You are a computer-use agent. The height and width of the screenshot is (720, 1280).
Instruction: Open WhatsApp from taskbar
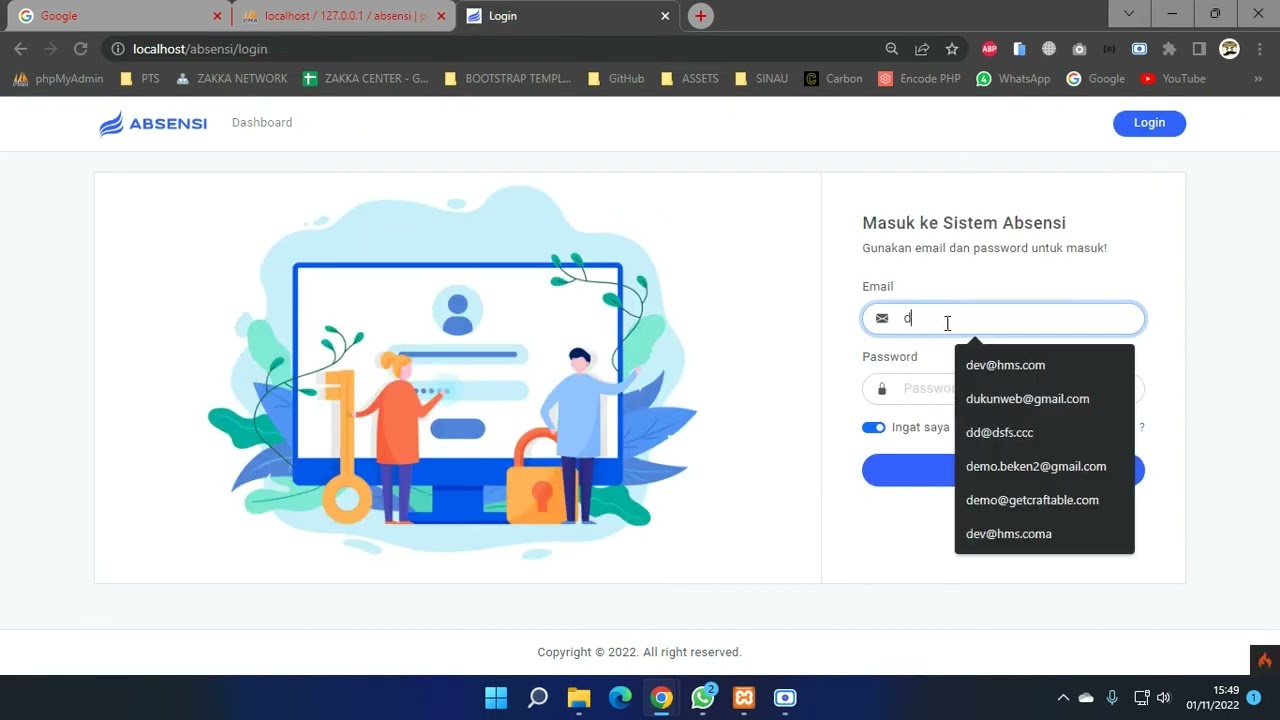(x=703, y=698)
